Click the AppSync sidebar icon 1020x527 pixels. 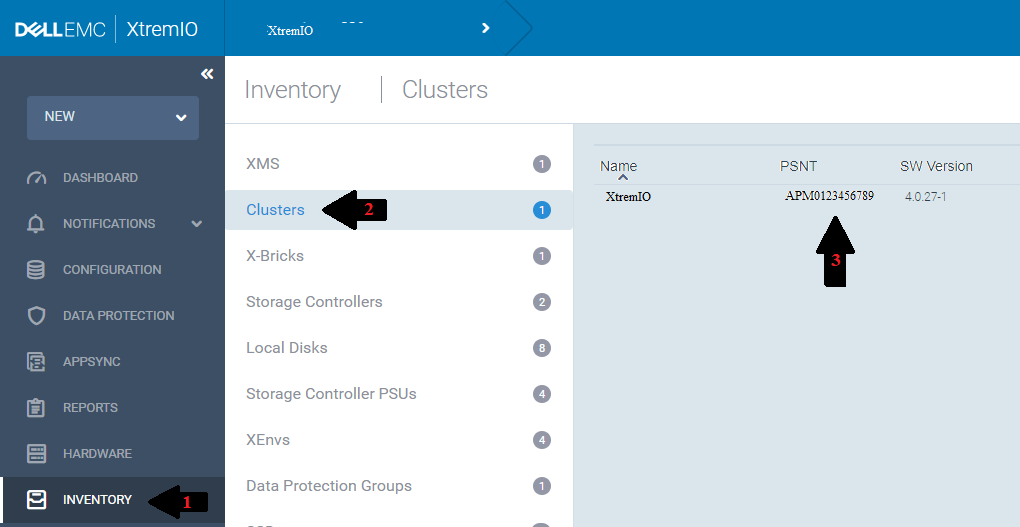tap(37, 362)
